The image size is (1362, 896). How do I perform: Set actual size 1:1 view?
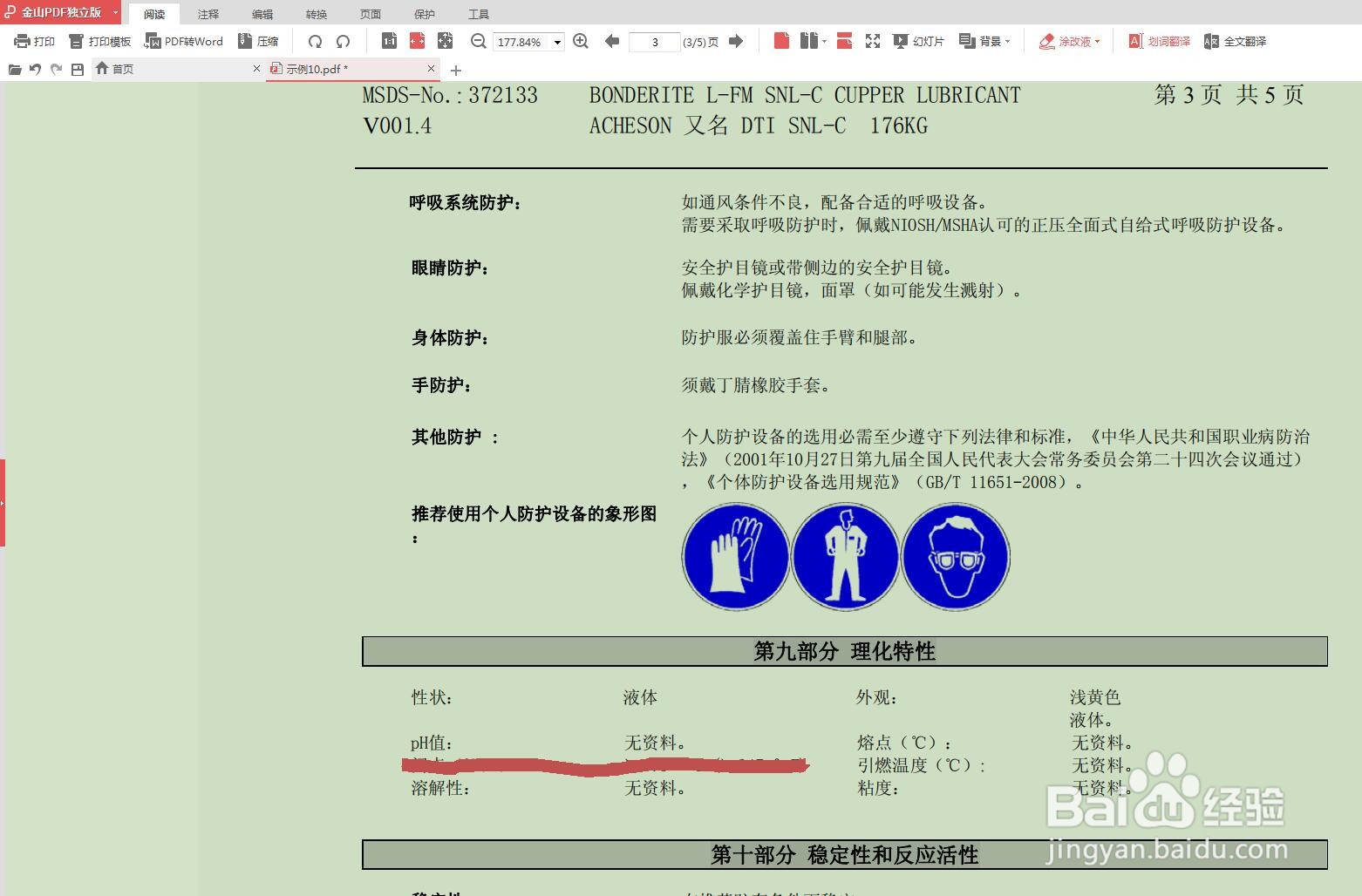389,41
